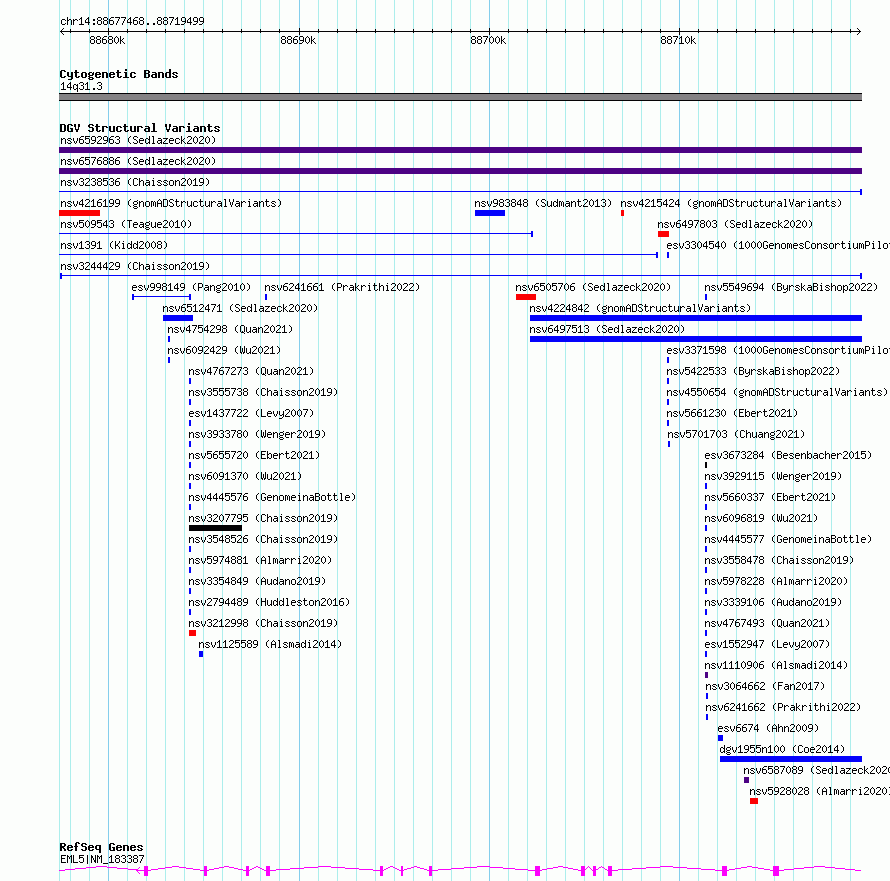Click the purple nsv6587089 Sedlazeck marker
The image size is (890, 881).
[x=746, y=780]
